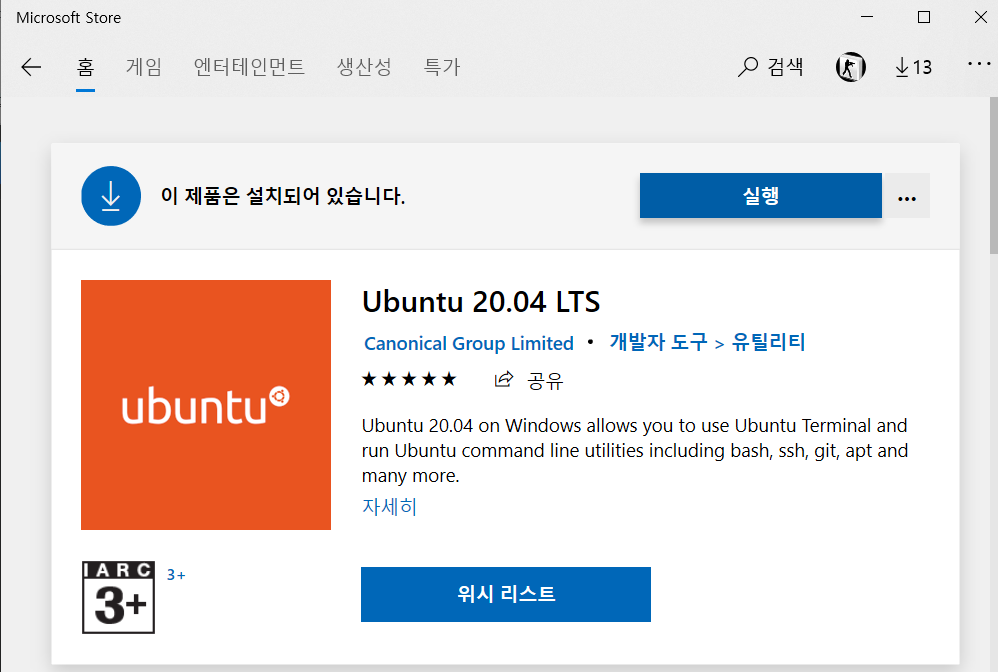
Task: Go back using the back arrow
Action: coord(31,67)
